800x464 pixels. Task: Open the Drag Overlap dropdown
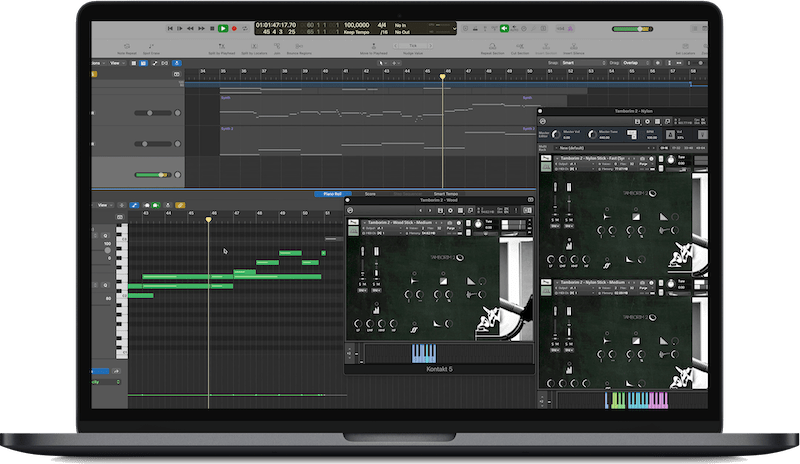tap(636, 63)
